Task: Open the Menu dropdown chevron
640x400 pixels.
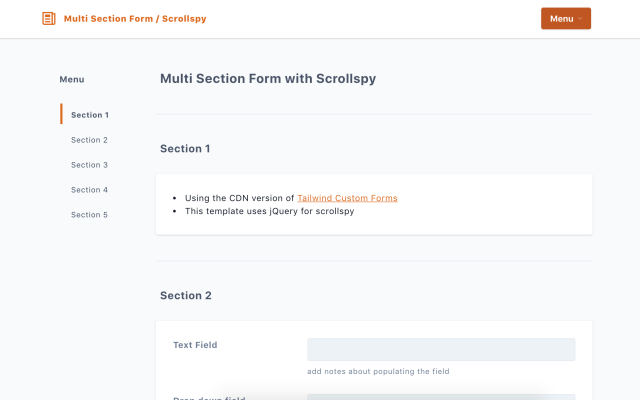Action: point(580,19)
